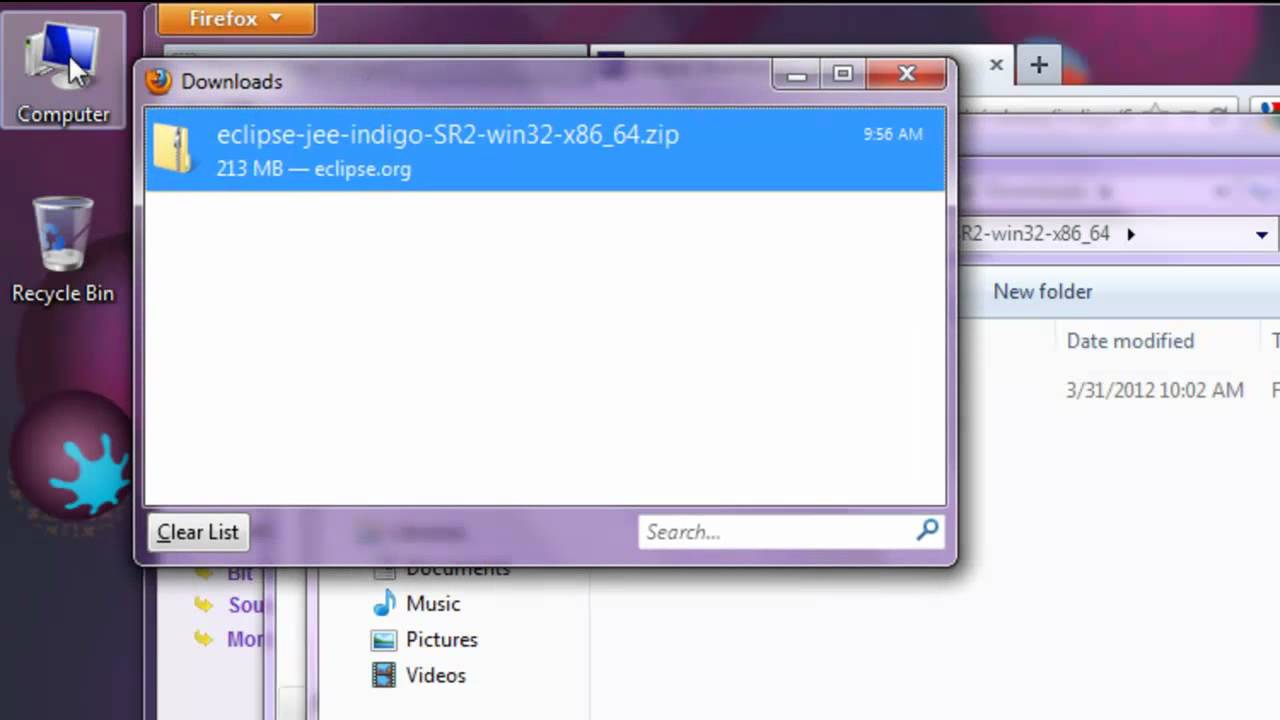
Task: Open the Explorer address bar dropdown arrow
Action: pos(1262,235)
